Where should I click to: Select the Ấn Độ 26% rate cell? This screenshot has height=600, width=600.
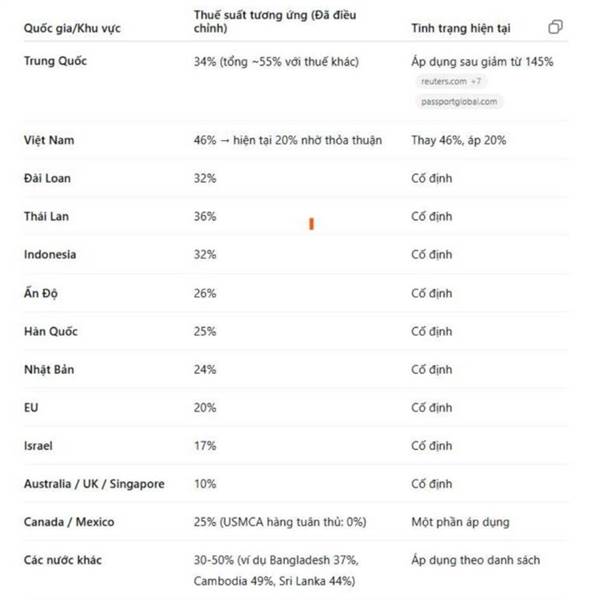click(205, 293)
